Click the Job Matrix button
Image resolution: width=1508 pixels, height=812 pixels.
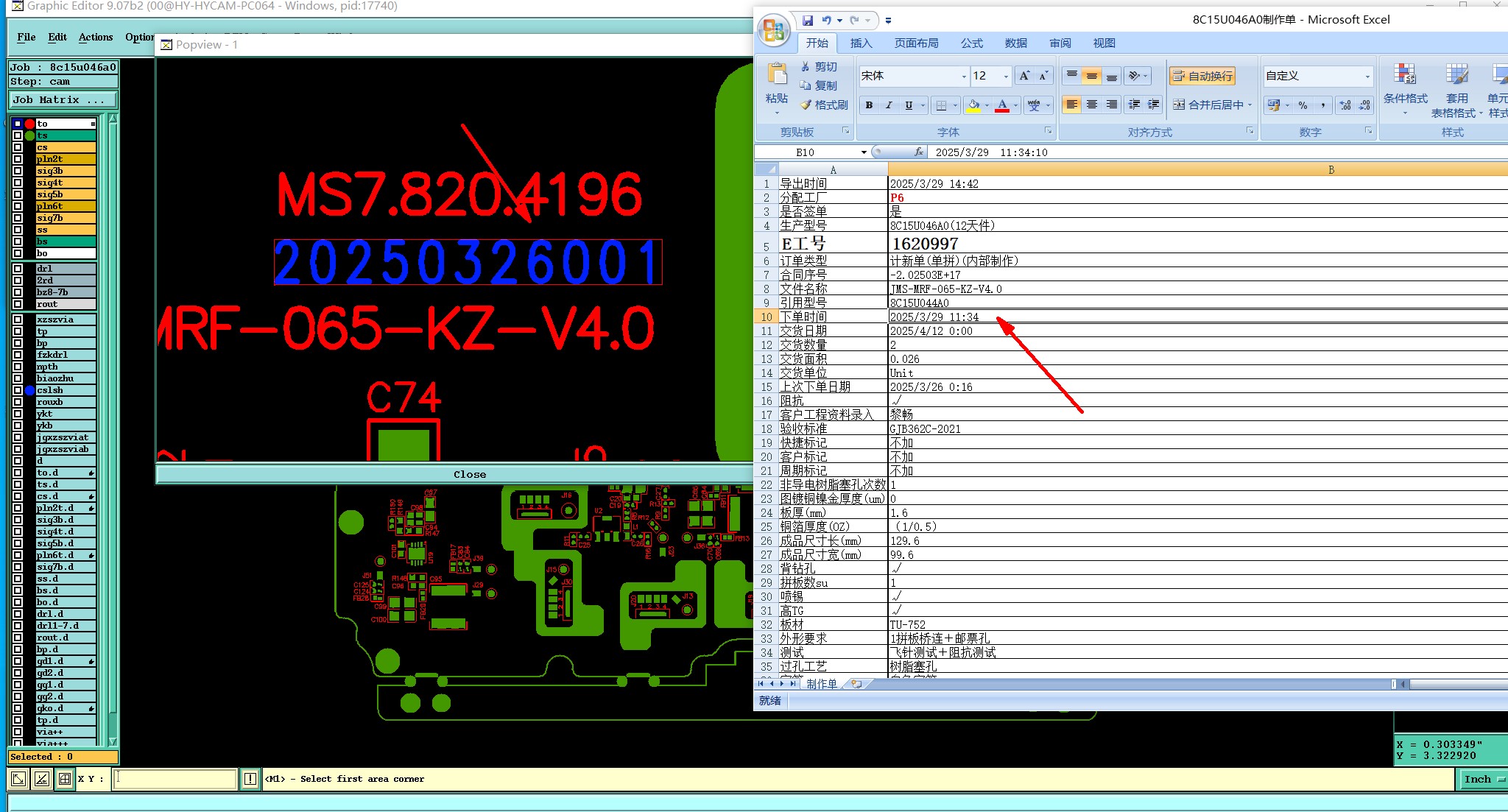63,100
